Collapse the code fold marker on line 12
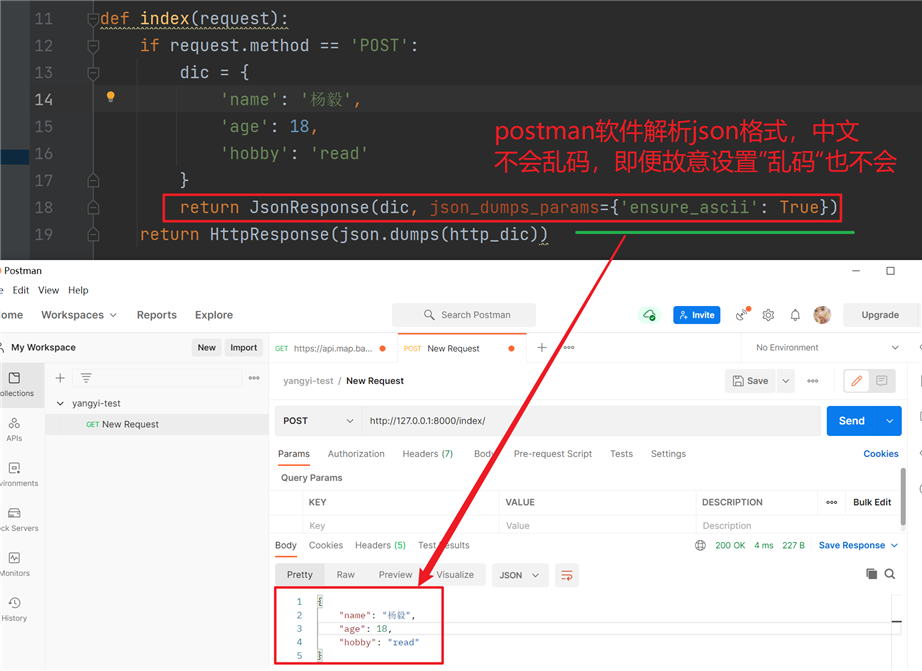 point(93,46)
